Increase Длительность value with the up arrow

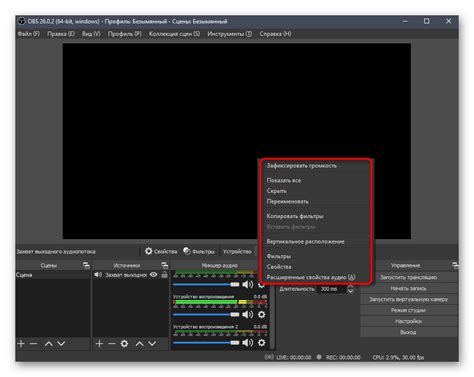coord(350,286)
